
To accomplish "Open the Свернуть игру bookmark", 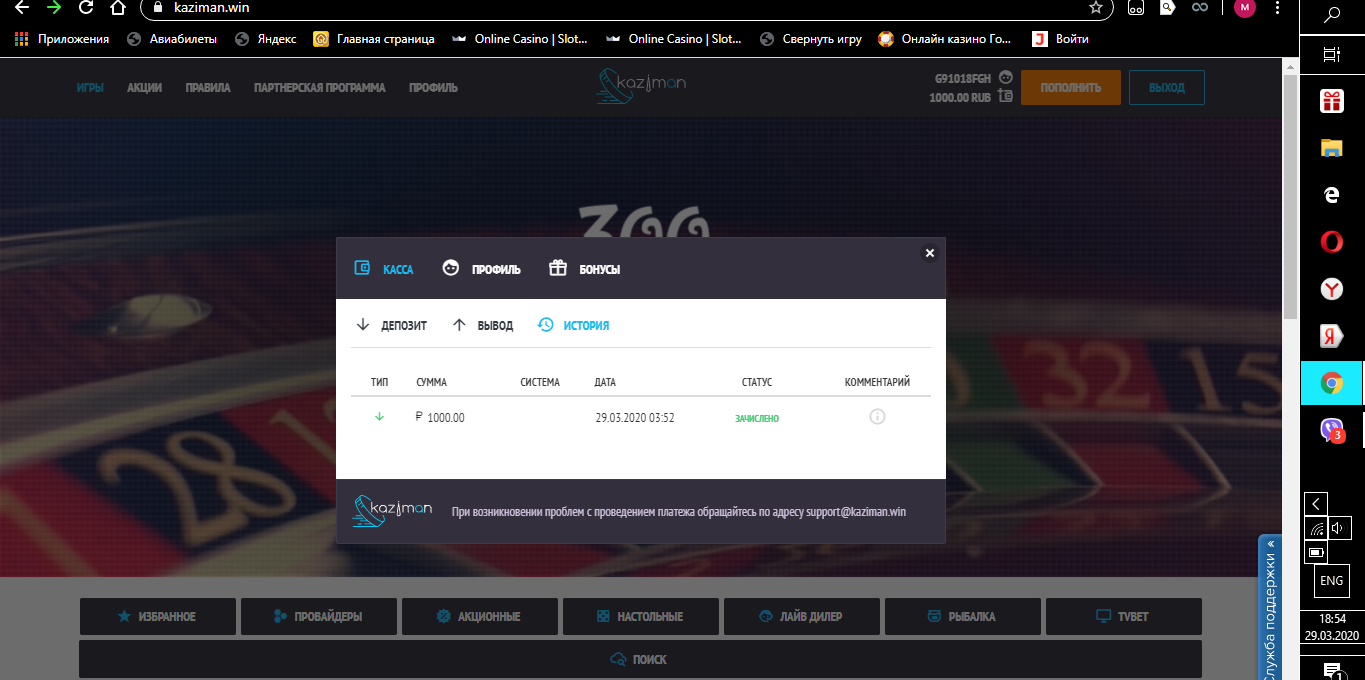I will pyautogui.click(x=811, y=39).
